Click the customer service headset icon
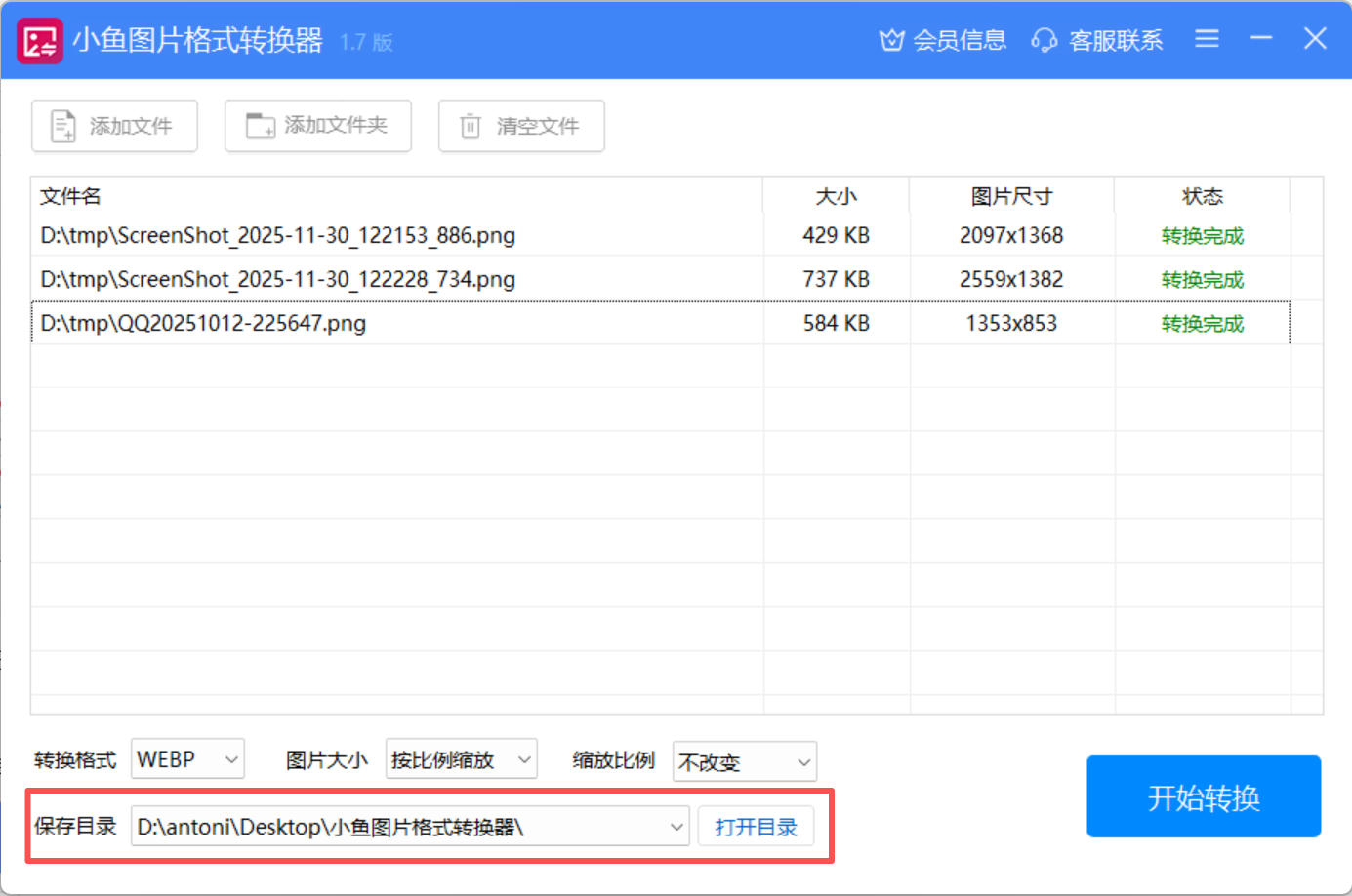The height and width of the screenshot is (896, 1352). (x=1044, y=40)
